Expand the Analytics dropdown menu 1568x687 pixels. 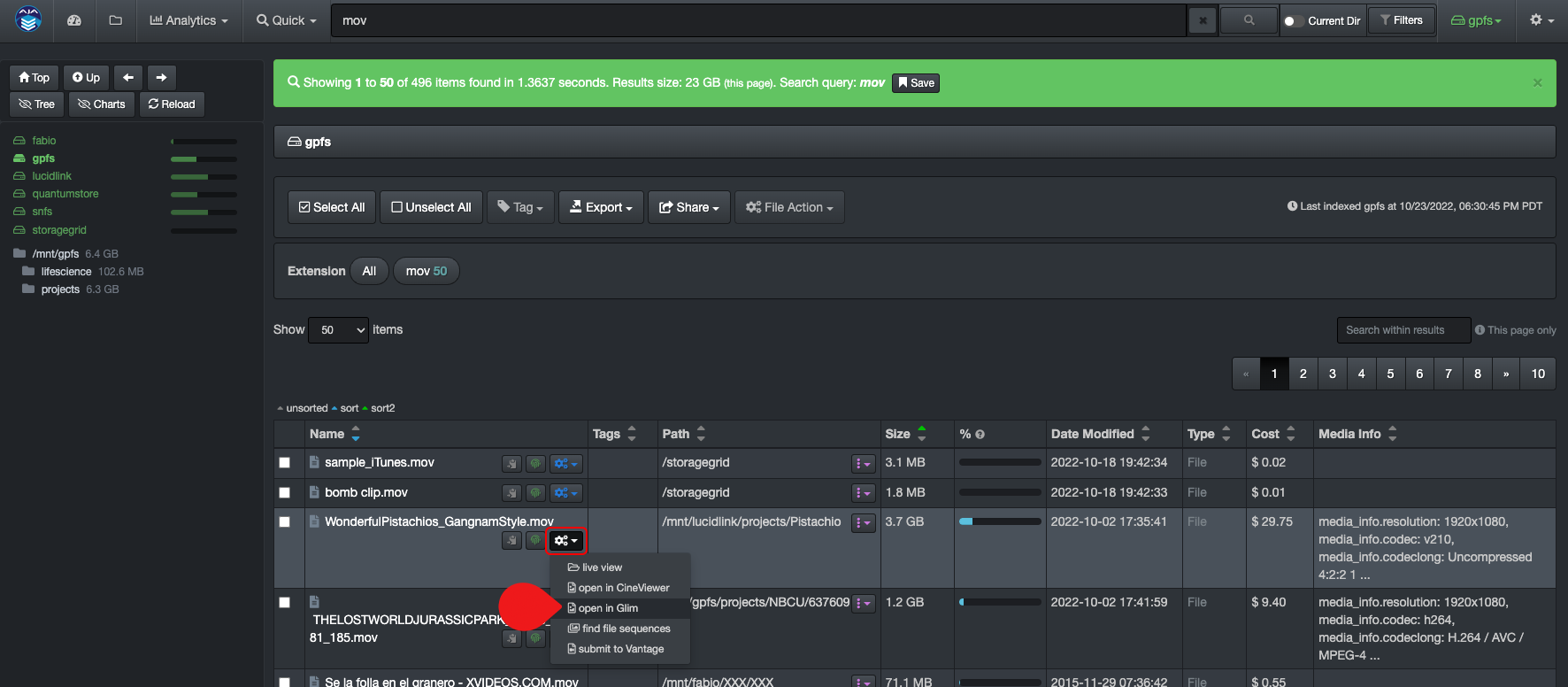188,20
